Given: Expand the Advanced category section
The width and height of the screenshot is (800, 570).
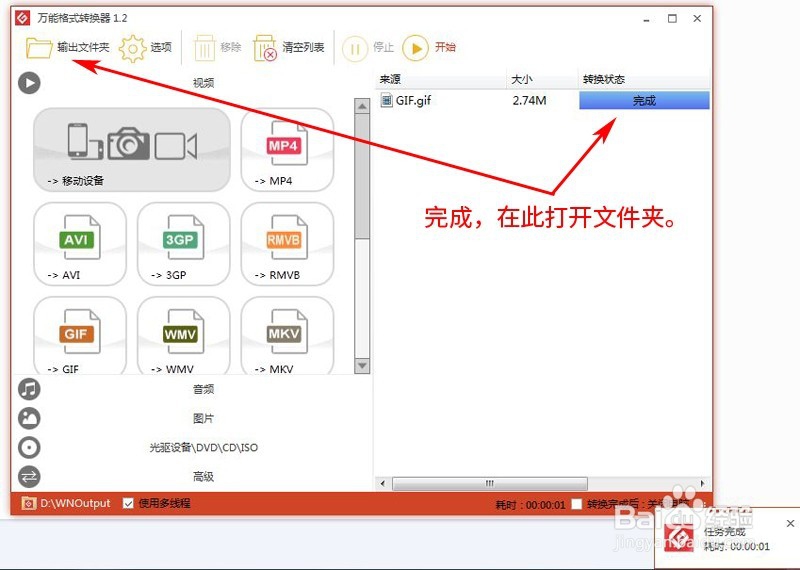Looking at the screenshot, I should point(203,477).
